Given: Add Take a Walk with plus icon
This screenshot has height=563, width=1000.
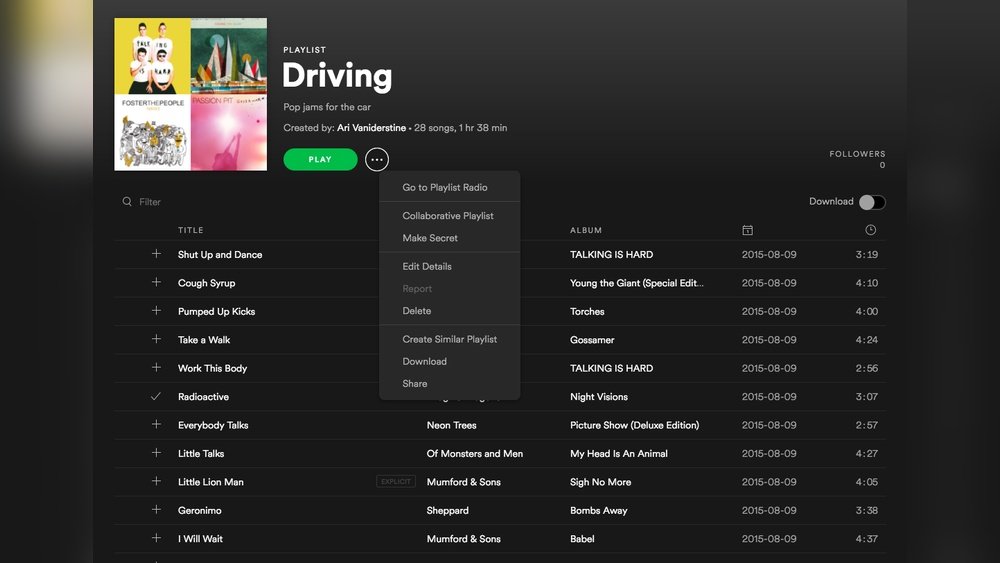Looking at the screenshot, I should pyautogui.click(x=156, y=339).
